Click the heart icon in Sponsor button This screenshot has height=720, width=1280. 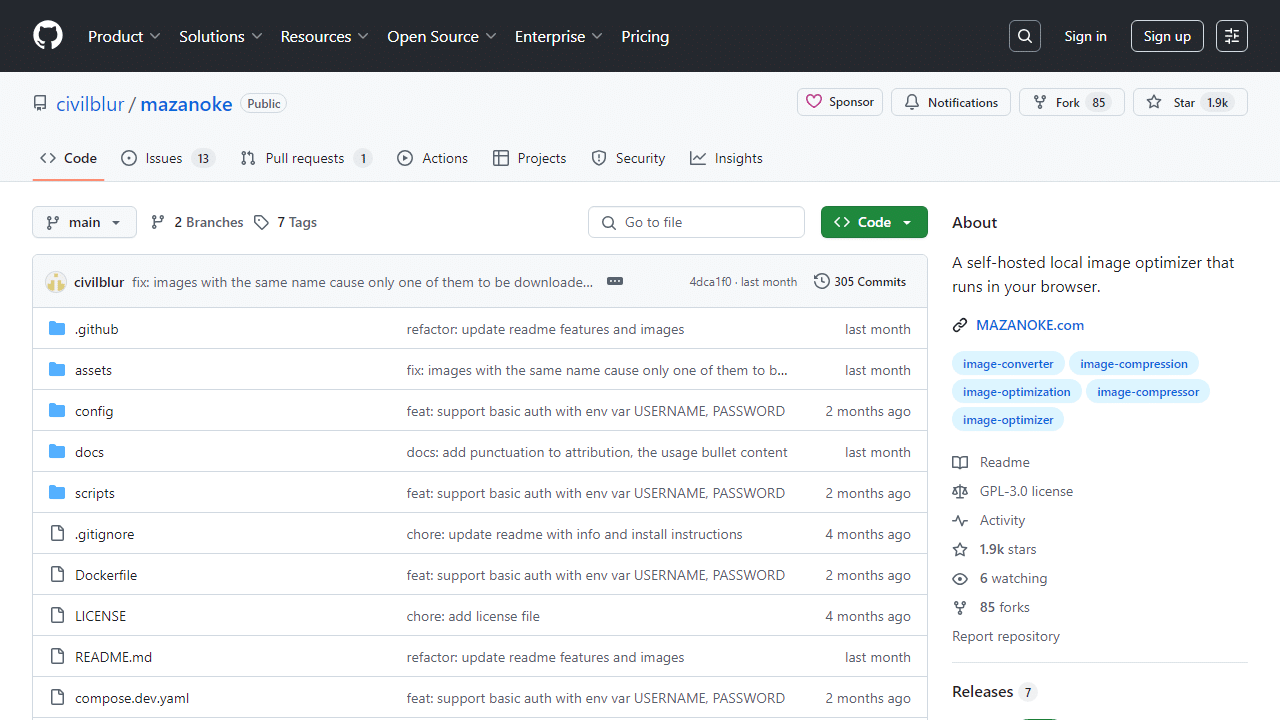click(814, 102)
